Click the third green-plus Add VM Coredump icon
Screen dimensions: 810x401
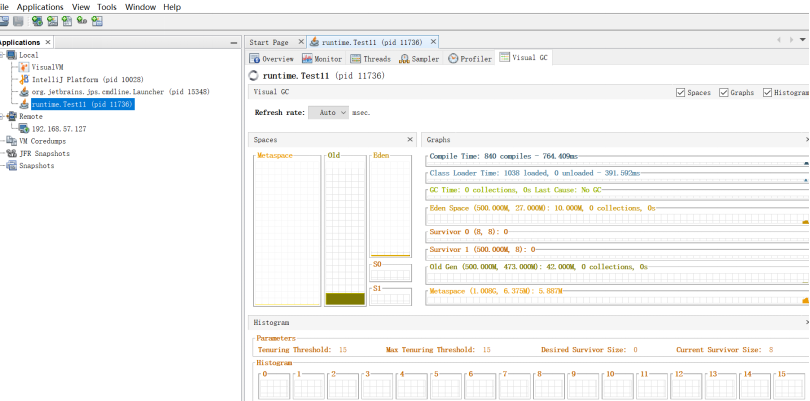pyautogui.click(x=67, y=21)
